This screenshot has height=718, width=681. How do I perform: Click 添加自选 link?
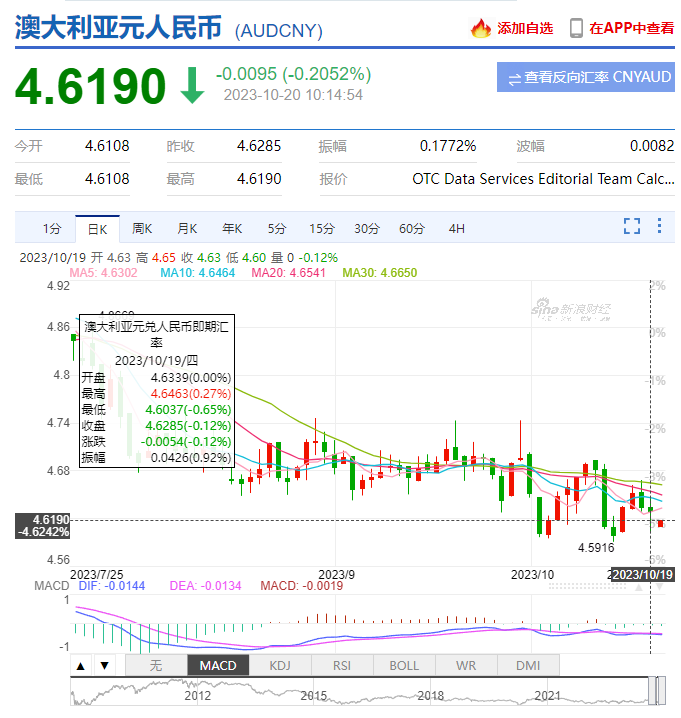pyautogui.click(x=525, y=28)
